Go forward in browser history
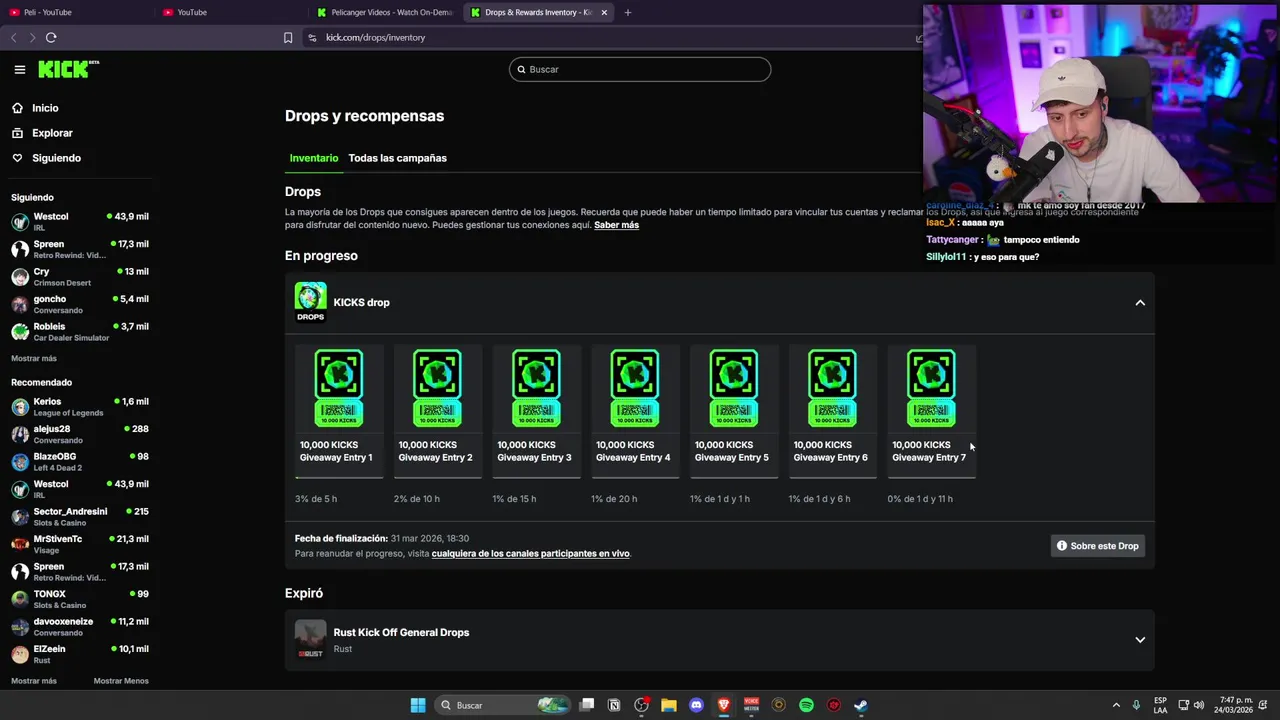The width and height of the screenshot is (1280, 720). pyautogui.click(x=32, y=37)
